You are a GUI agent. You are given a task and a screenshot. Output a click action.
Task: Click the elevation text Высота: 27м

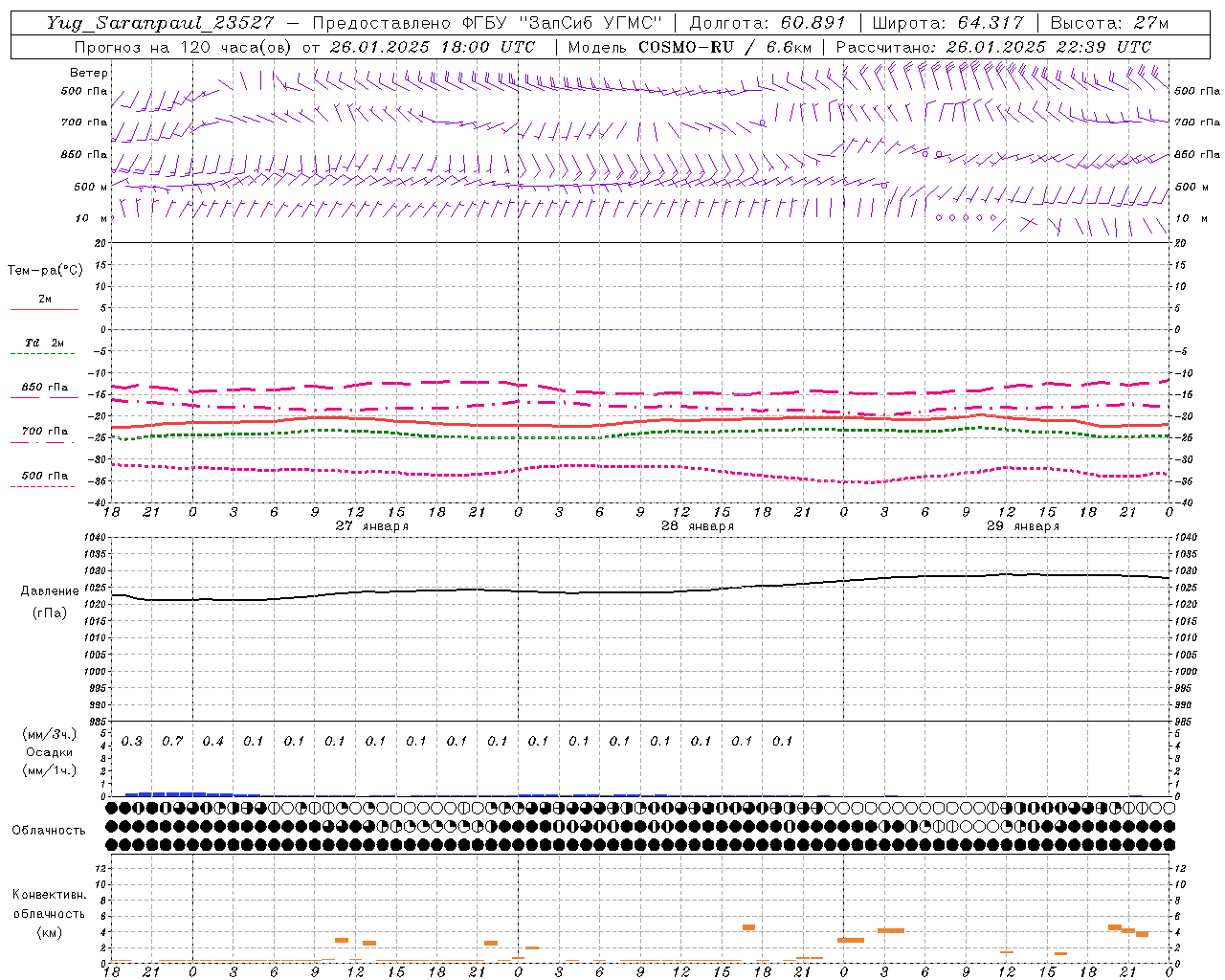[1109, 23]
